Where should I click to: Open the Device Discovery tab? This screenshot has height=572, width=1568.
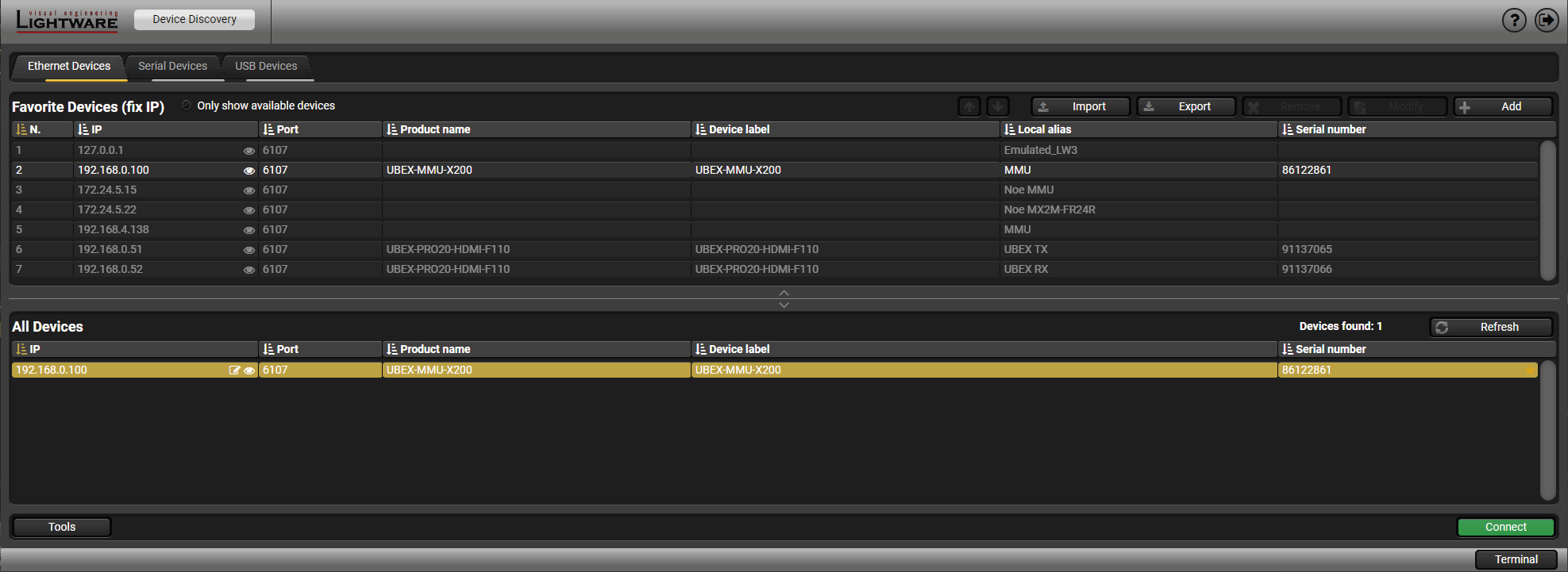click(x=195, y=20)
